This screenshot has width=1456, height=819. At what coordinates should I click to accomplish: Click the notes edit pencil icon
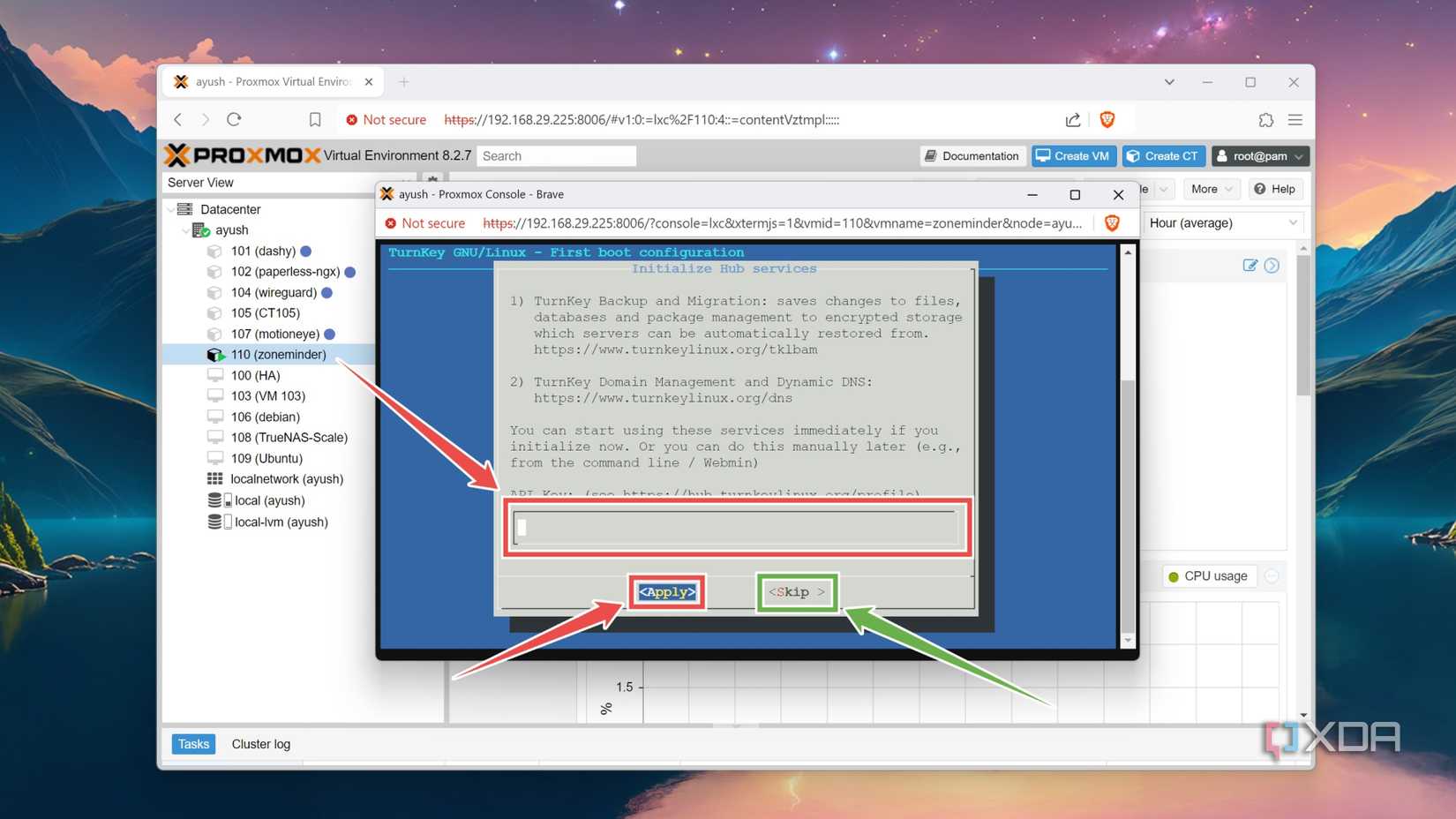tap(1250, 266)
